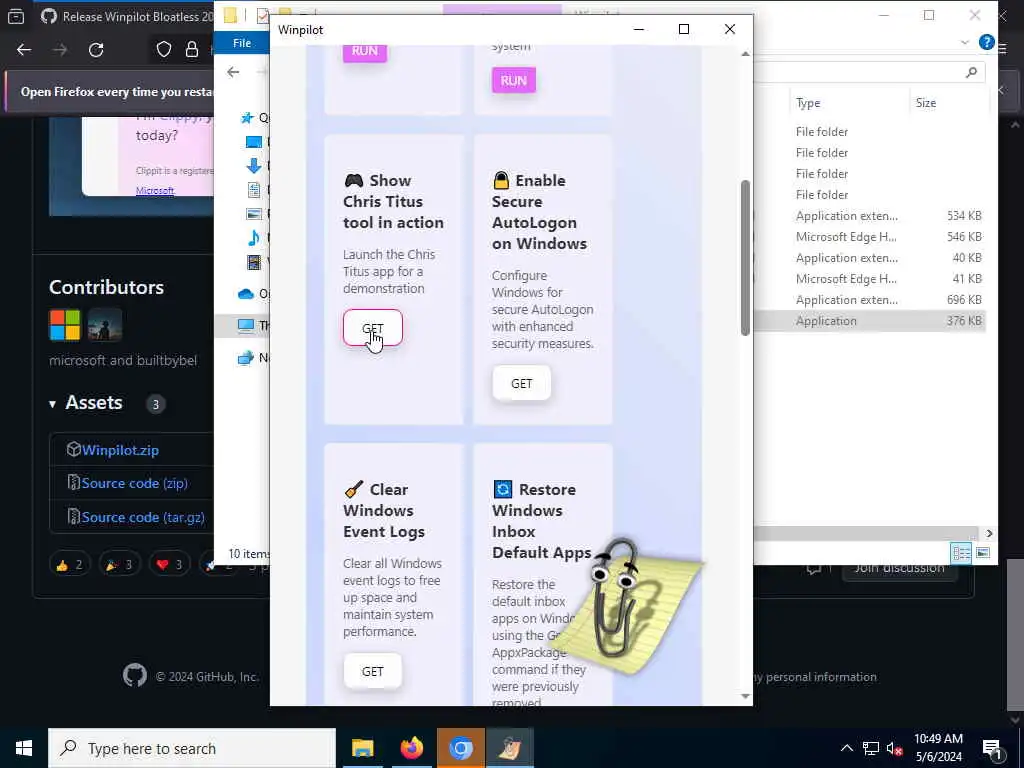Open the Winpilot Clippy taskbar icon

point(509,748)
